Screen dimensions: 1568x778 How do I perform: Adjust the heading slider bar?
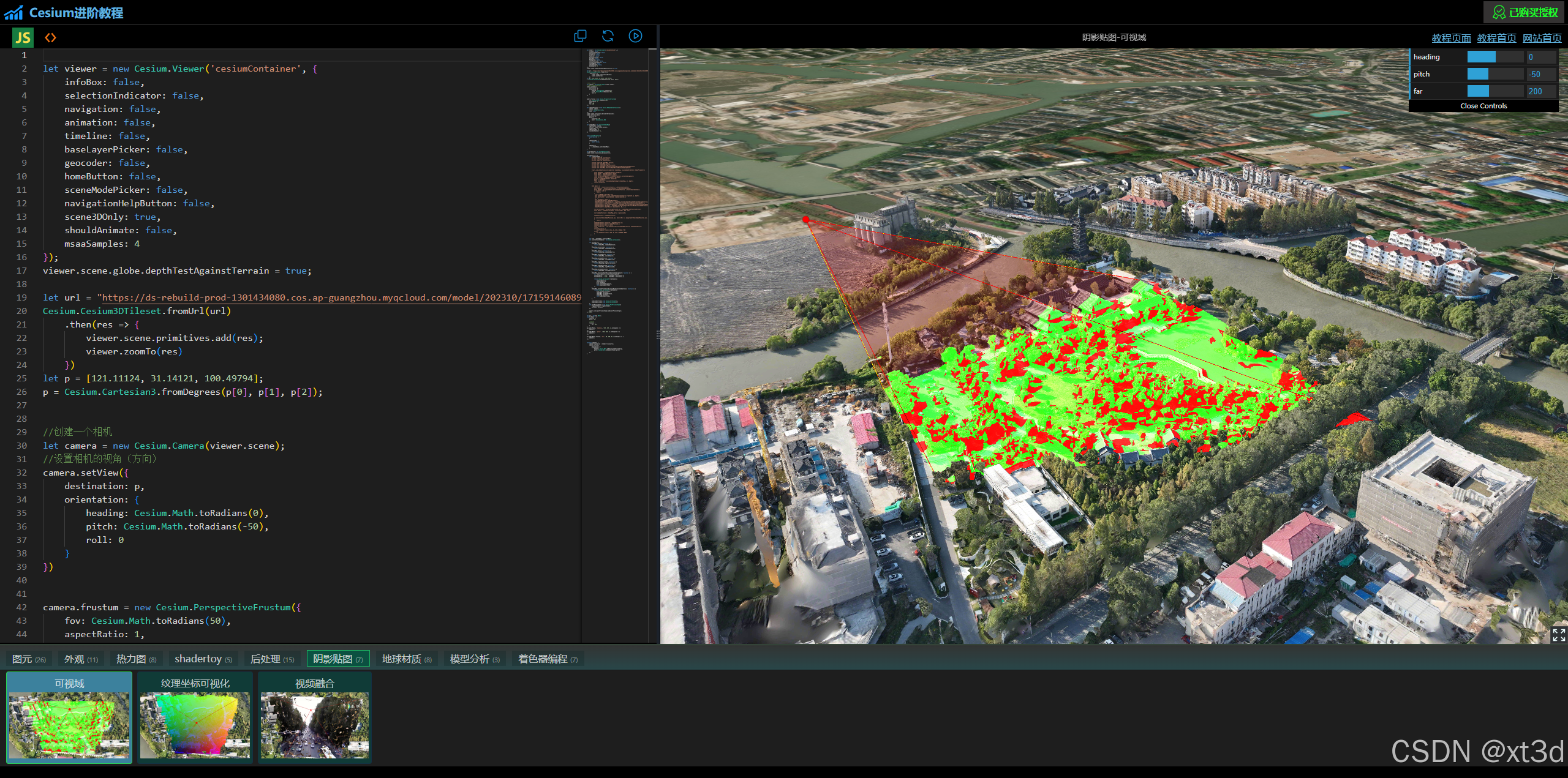point(1494,57)
